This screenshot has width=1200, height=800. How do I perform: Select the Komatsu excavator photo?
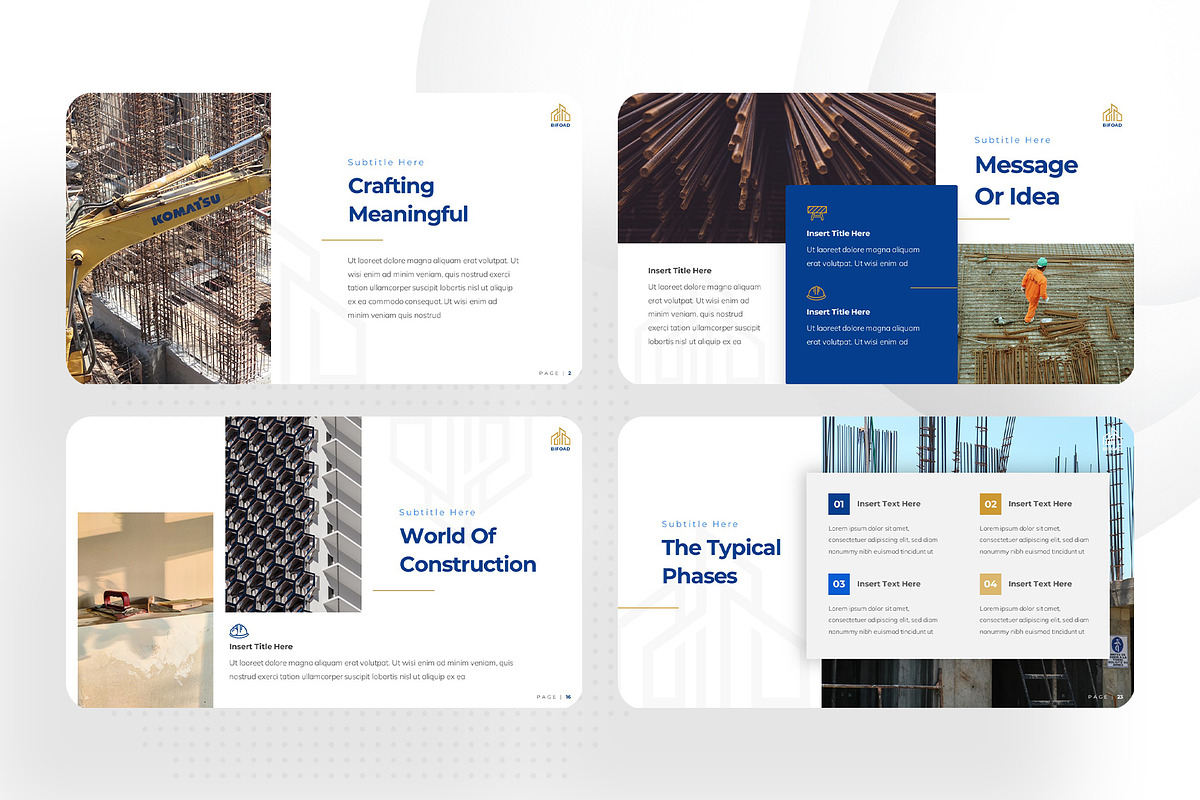[x=169, y=239]
